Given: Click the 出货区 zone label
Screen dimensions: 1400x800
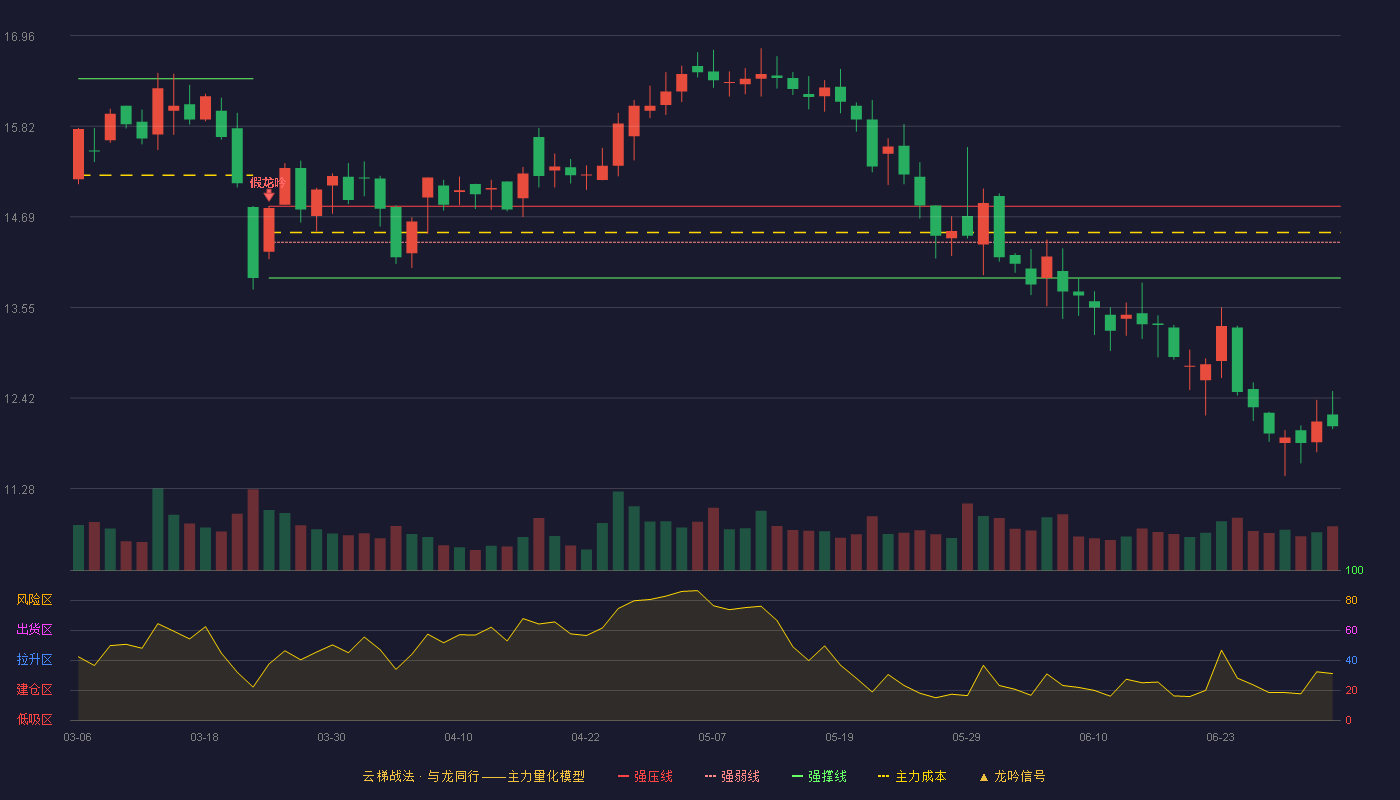Looking at the screenshot, I should coord(35,630).
